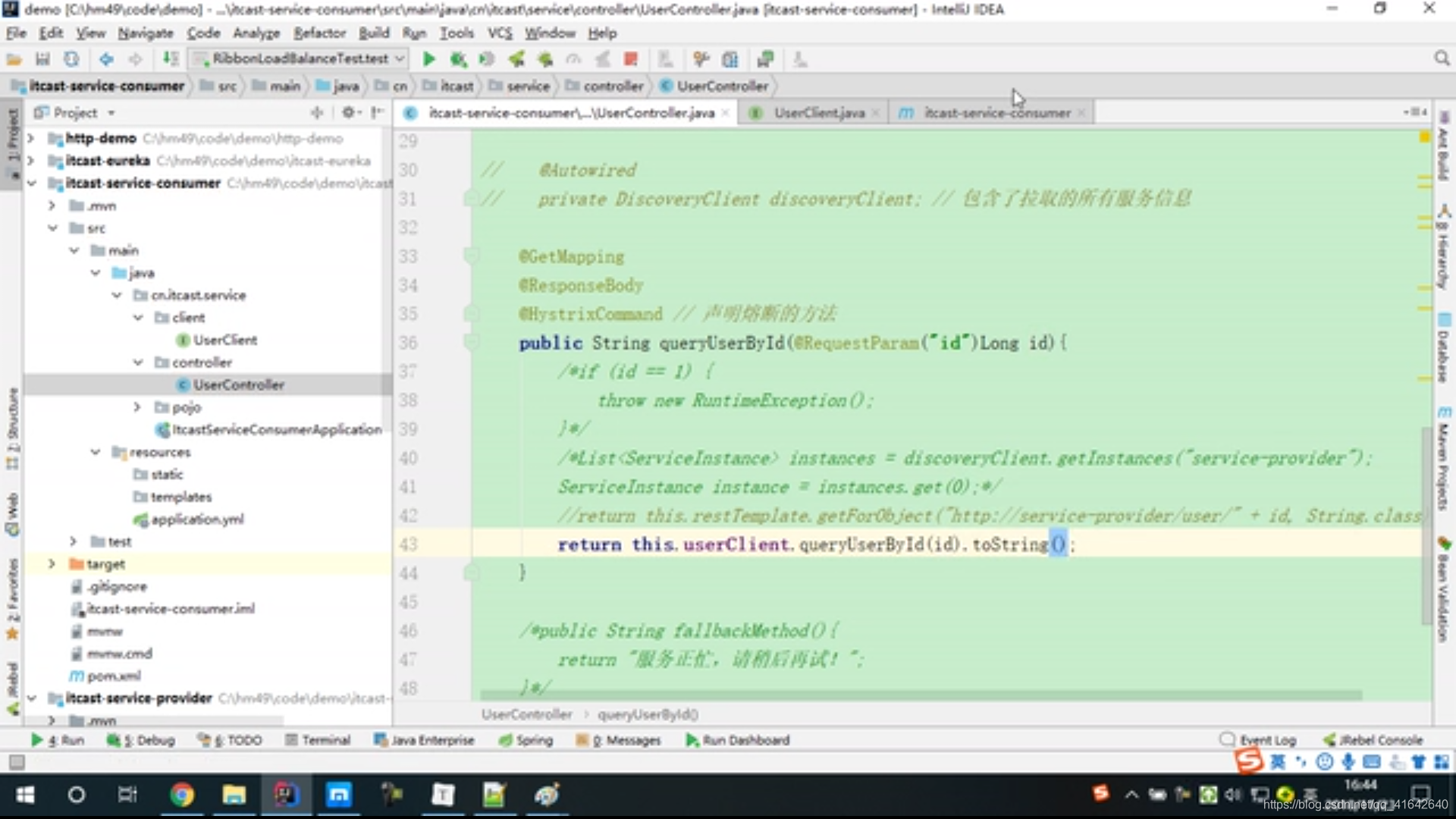
Task: Click the Build project icon
Action: coord(171,59)
